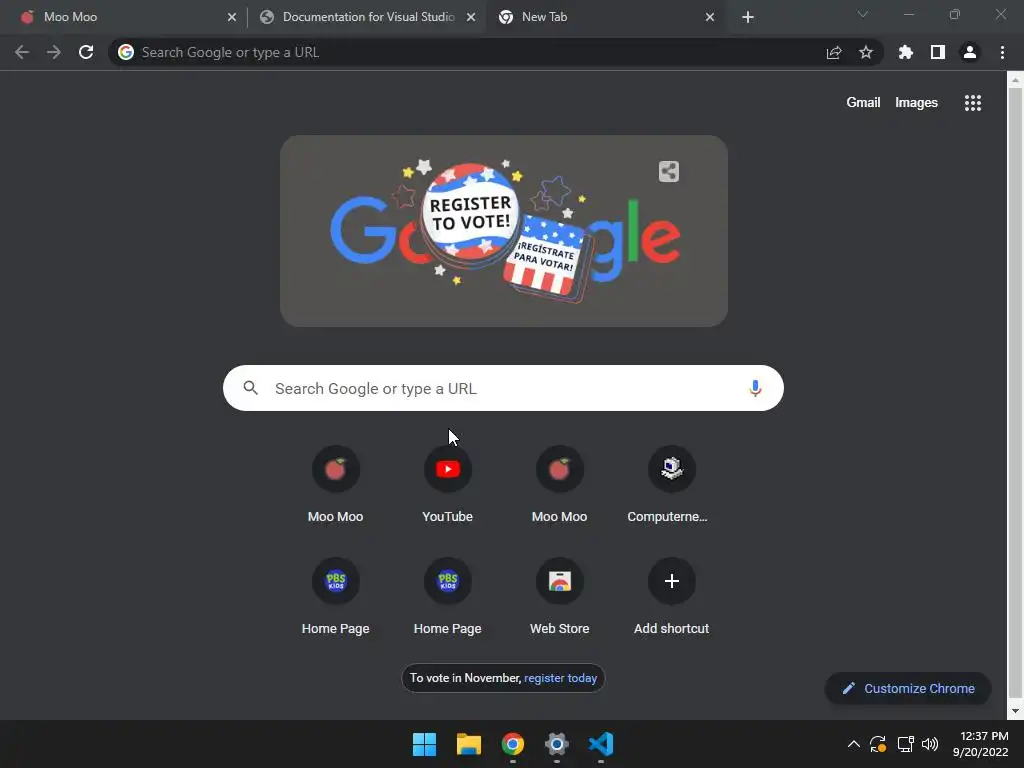Image resolution: width=1024 pixels, height=768 pixels.
Task: Open the Google apps grid
Action: click(973, 103)
